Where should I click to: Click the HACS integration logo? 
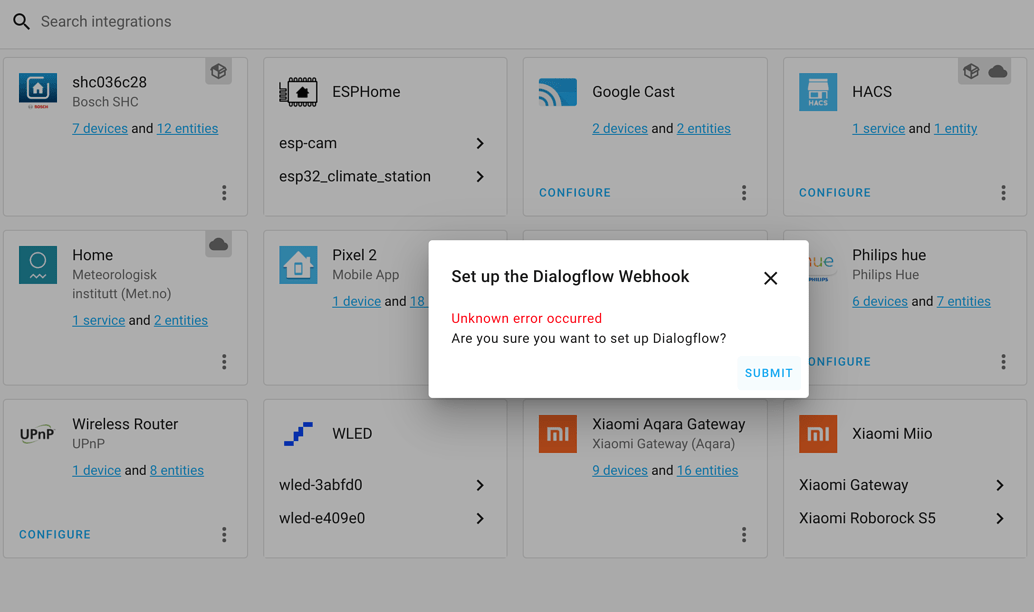tap(817, 91)
